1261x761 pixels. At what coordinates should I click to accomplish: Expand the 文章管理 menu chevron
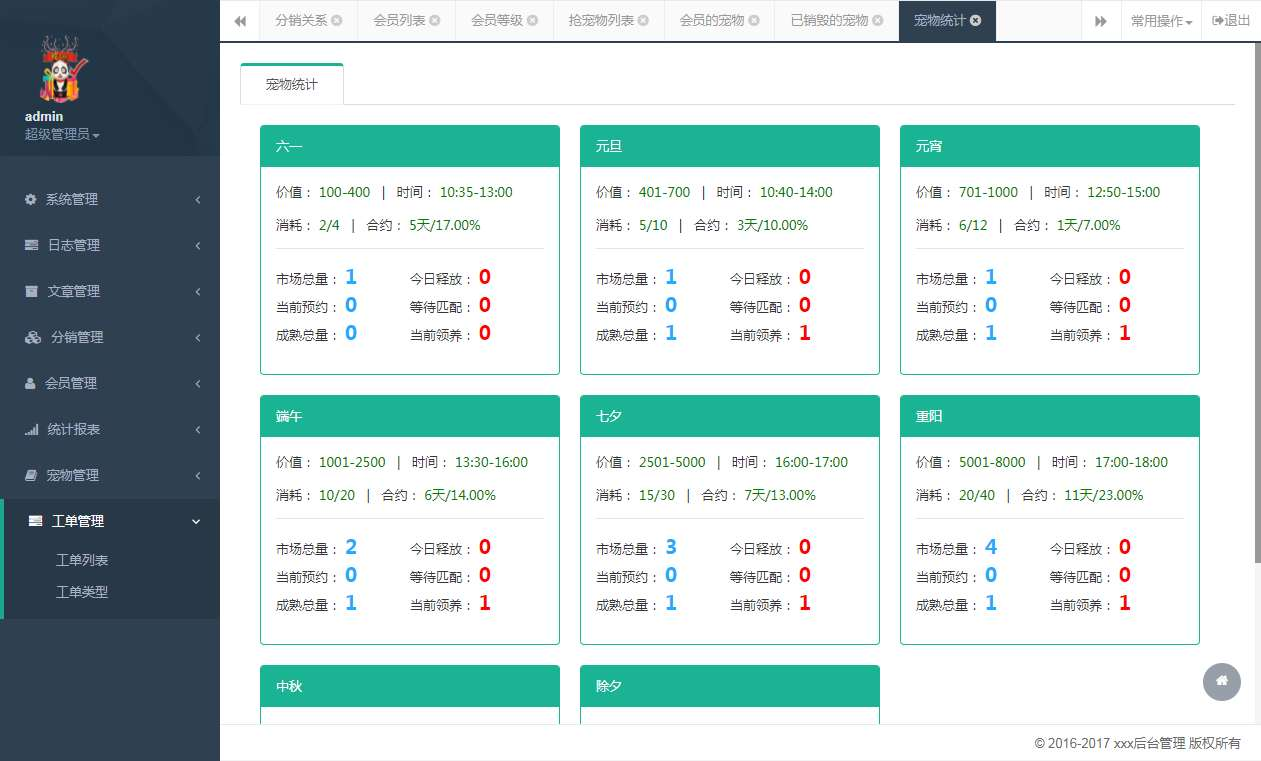tap(197, 291)
